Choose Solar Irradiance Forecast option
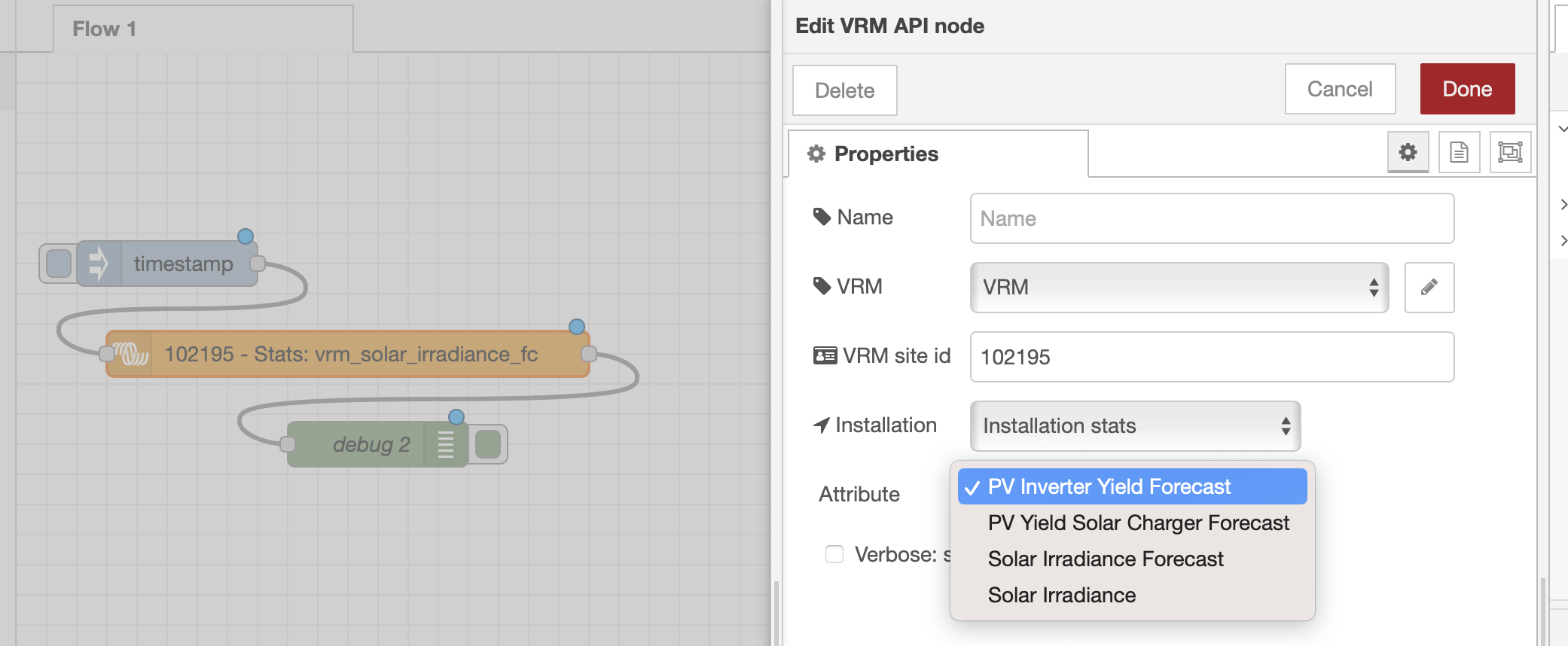The image size is (1568, 646). (x=1132, y=559)
